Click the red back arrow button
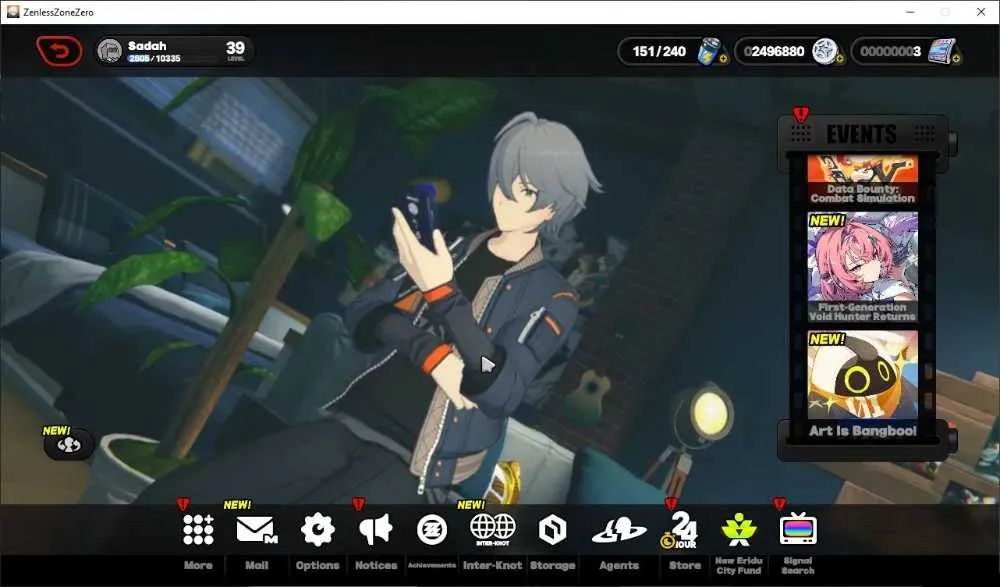 tap(59, 51)
